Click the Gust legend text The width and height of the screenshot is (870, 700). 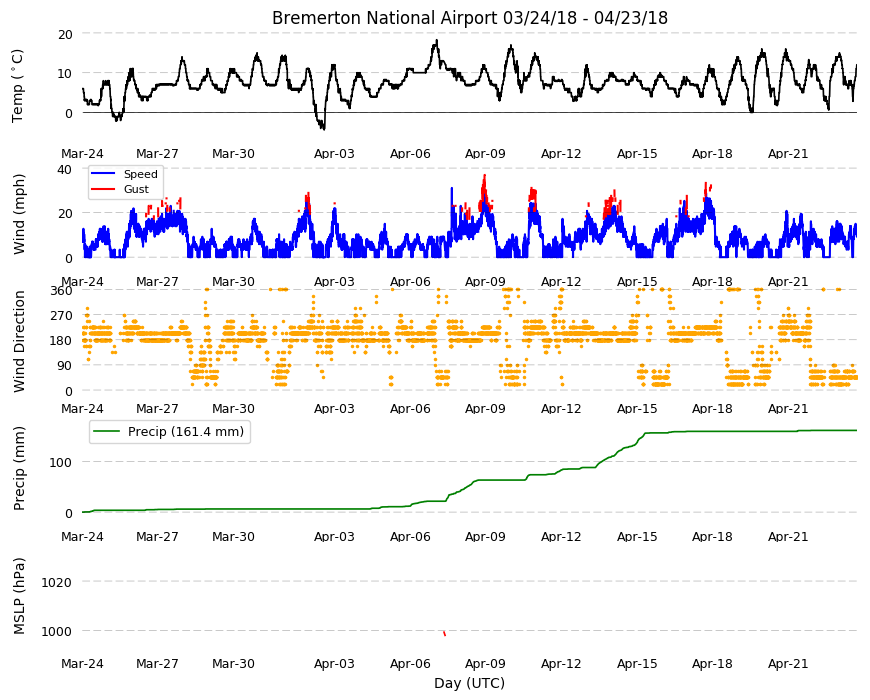(x=136, y=190)
